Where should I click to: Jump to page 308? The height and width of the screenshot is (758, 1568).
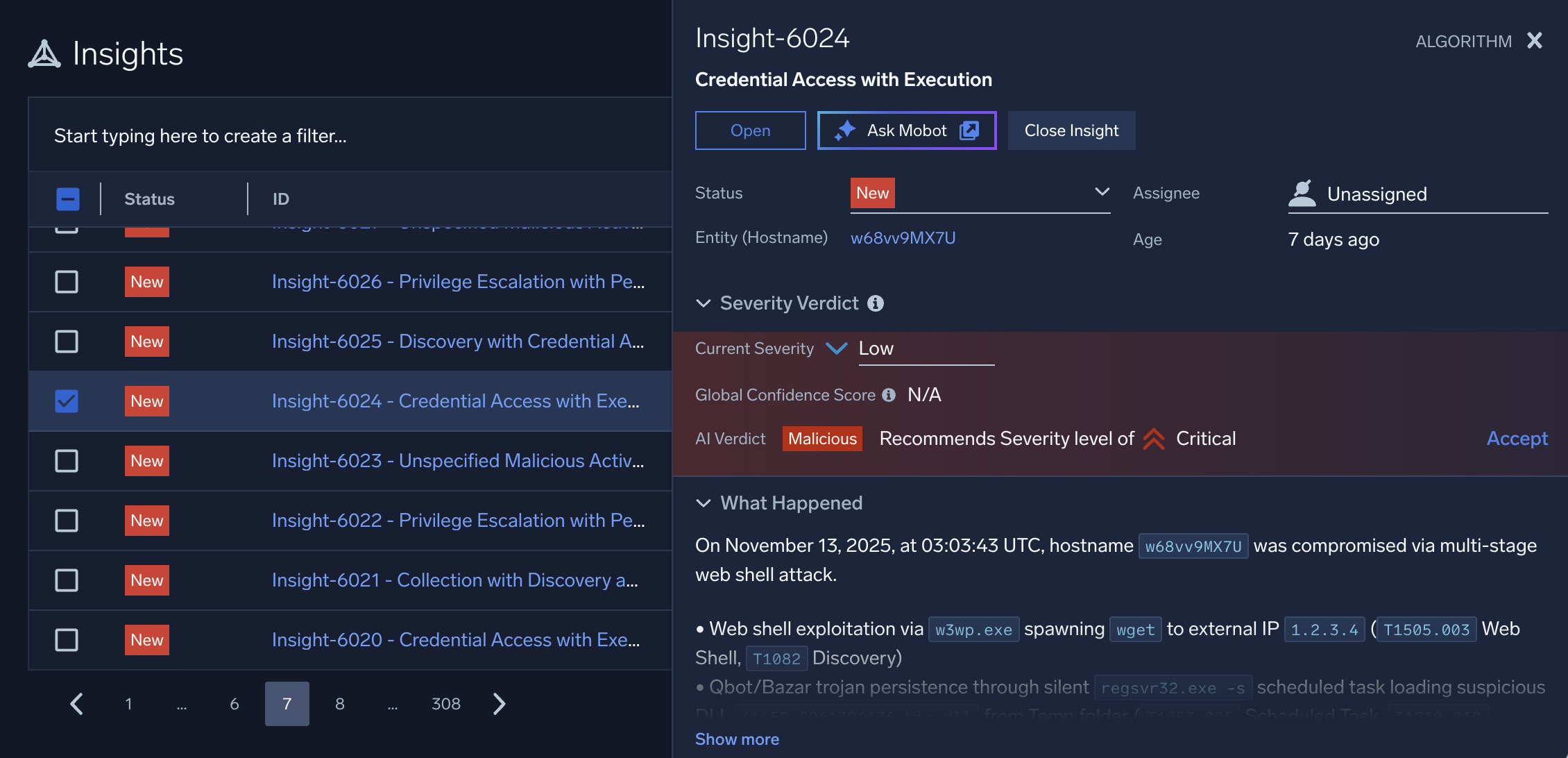pyautogui.click(x=445, y=704)
